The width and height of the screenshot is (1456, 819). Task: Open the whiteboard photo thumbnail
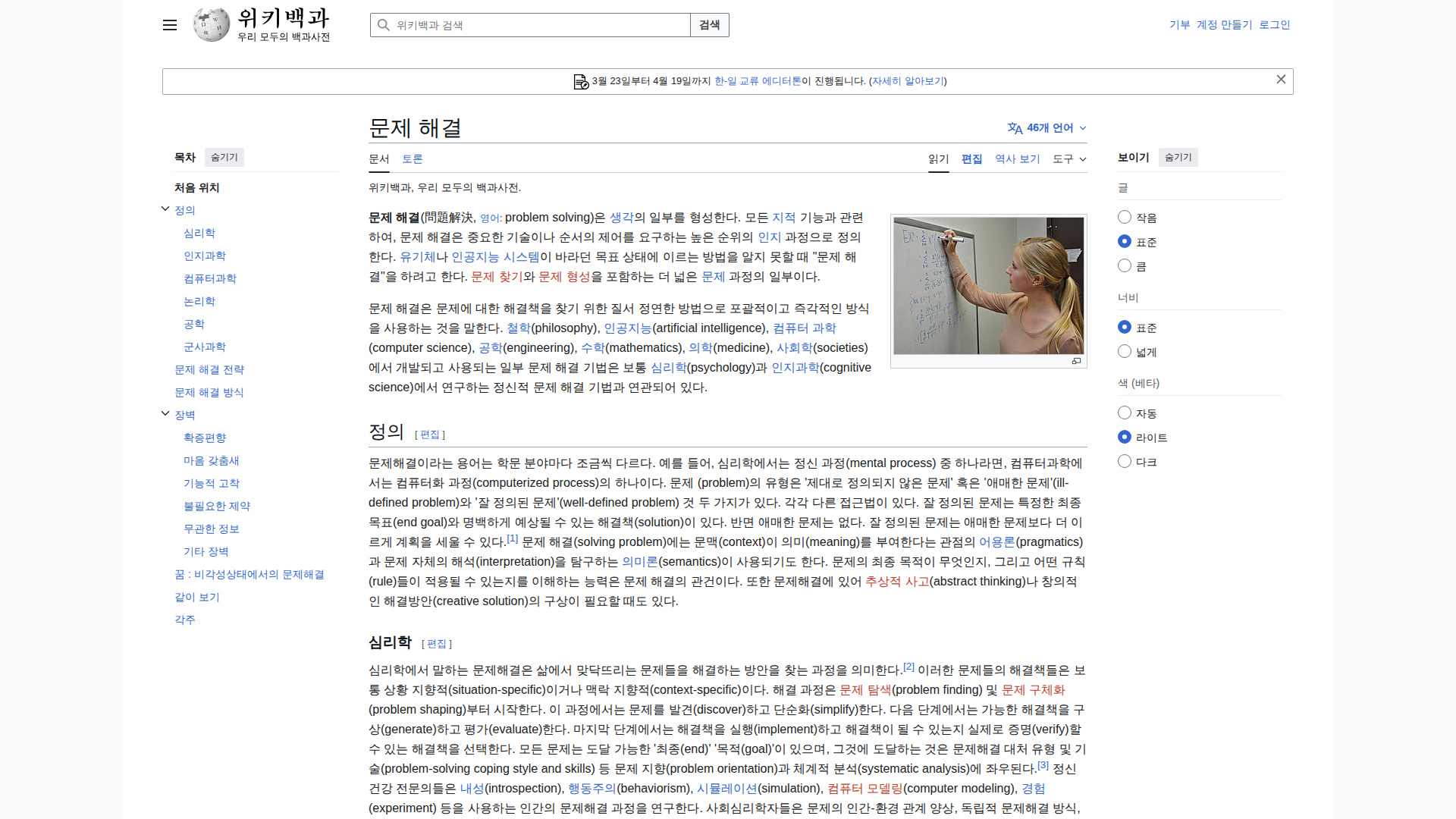click(x=988, y=285)
